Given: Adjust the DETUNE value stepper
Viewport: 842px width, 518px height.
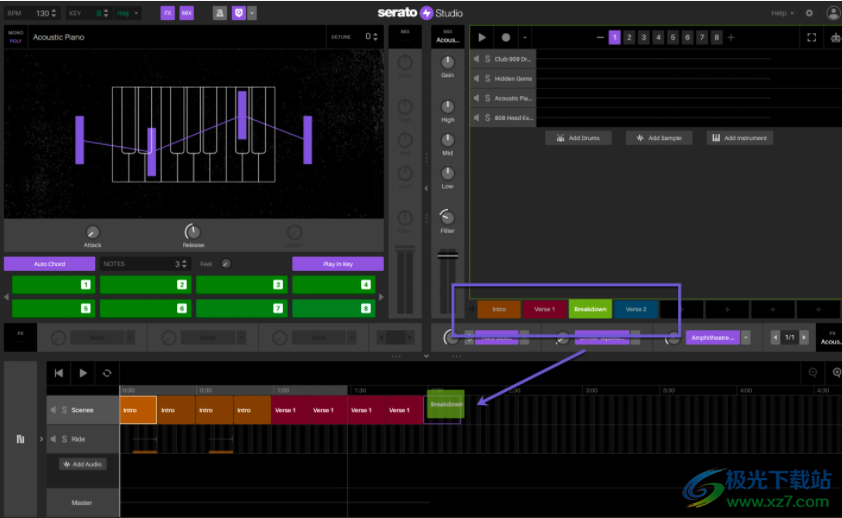Looking at the screenshot, I should click(375, 37).
